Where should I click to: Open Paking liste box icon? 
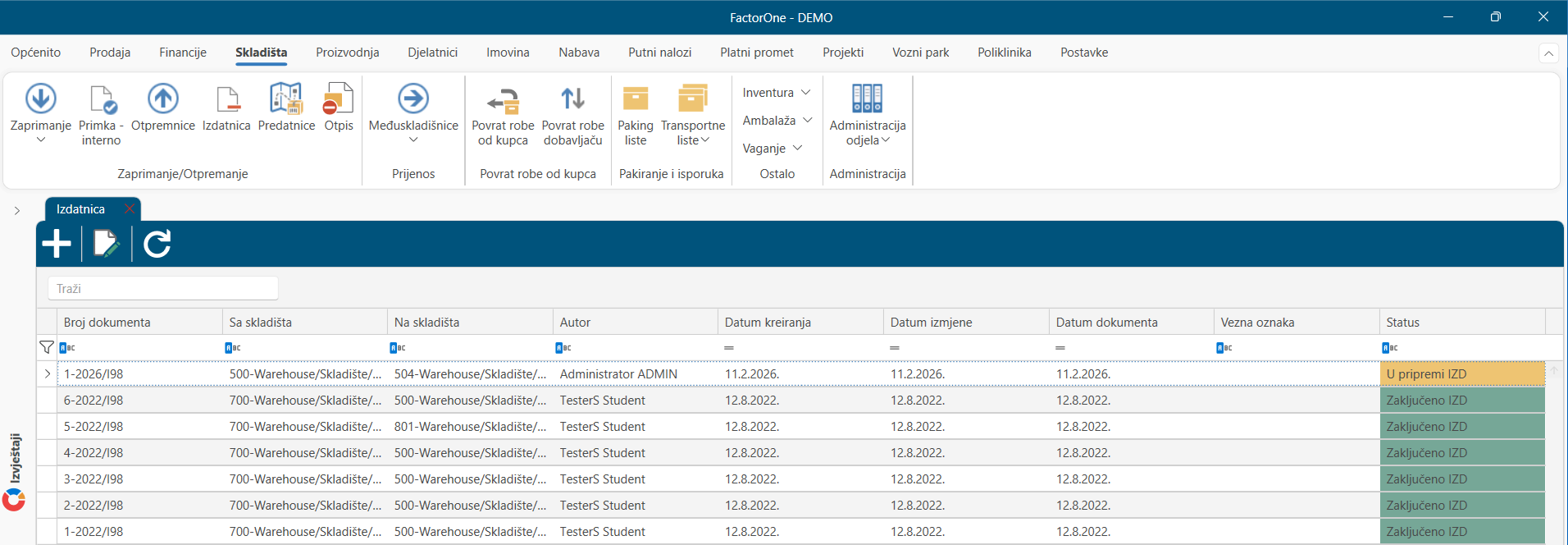coord(636,98)
